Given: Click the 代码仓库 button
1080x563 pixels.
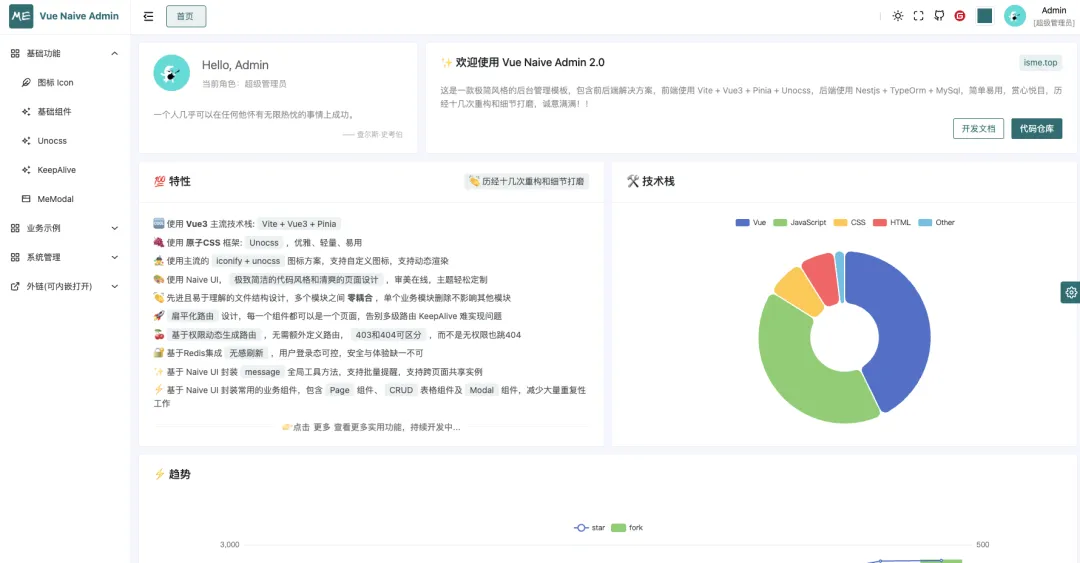Looking at the screenshot, I should pos(1037,128).
